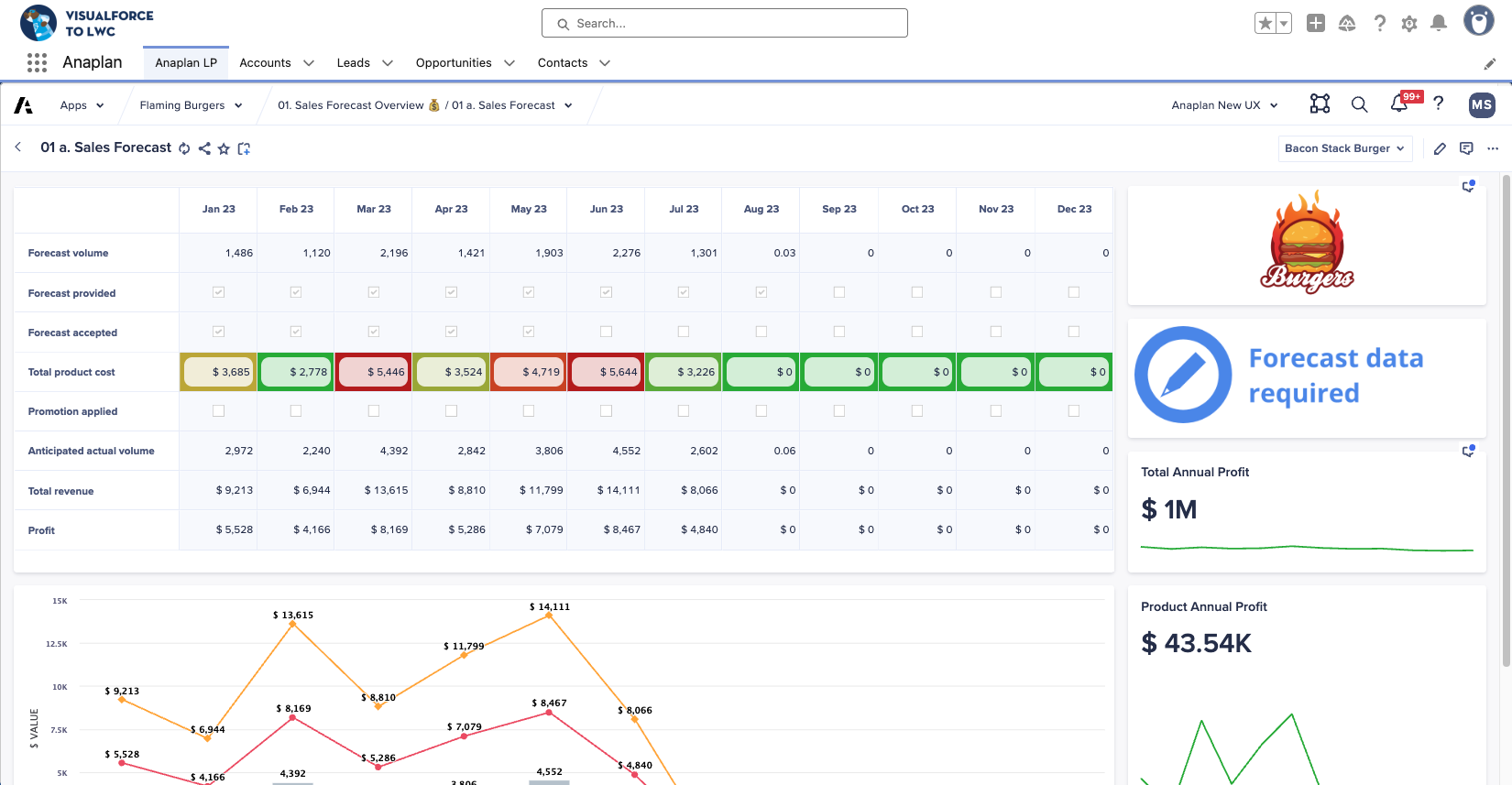
Task: Open the Leads tab
Action: point(354,63)
